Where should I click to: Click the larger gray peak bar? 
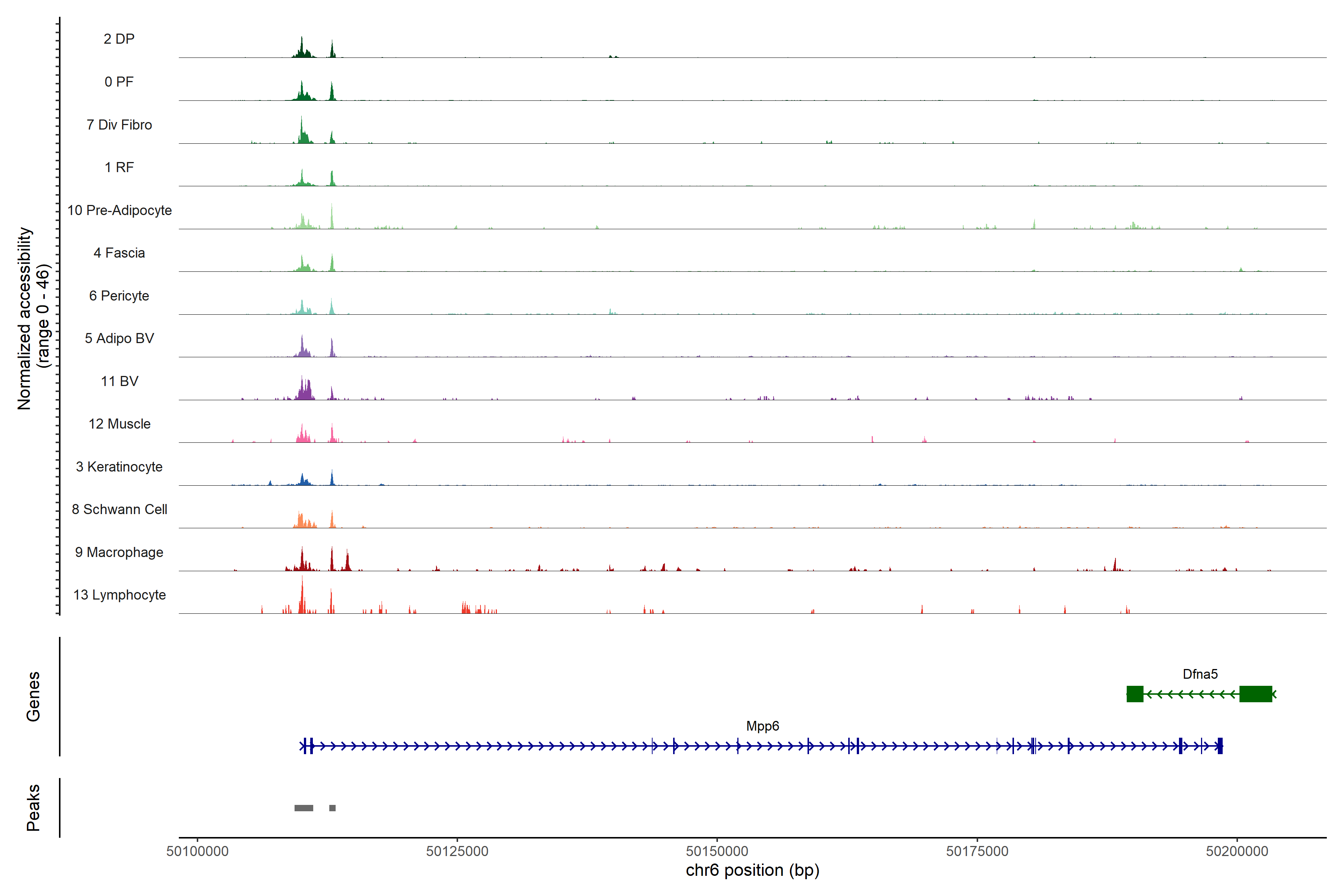pos(304,808)
